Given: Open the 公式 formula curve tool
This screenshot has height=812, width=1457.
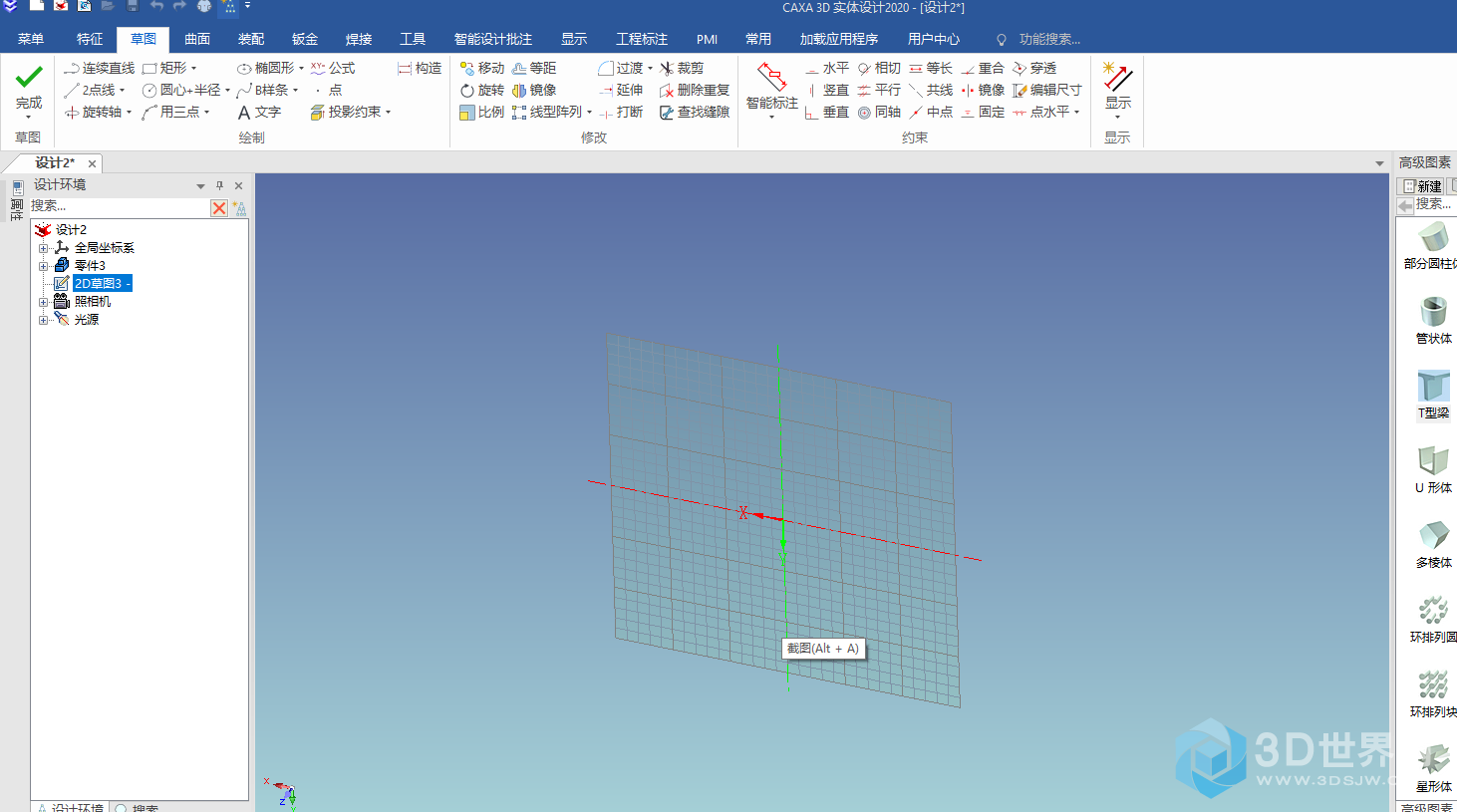Looking at the screenshot, I should point(333,68).
